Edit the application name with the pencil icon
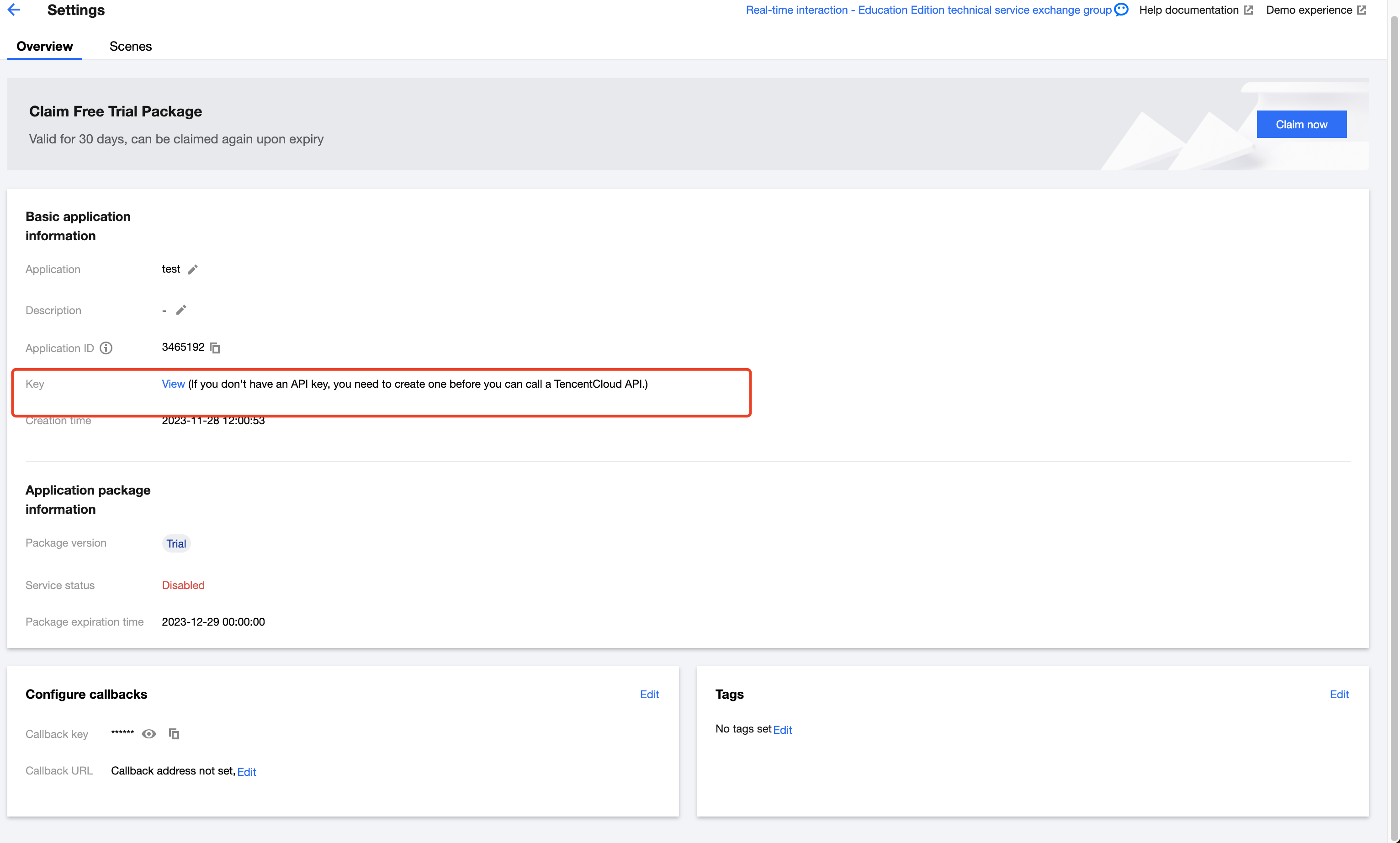 pos(193,269)
